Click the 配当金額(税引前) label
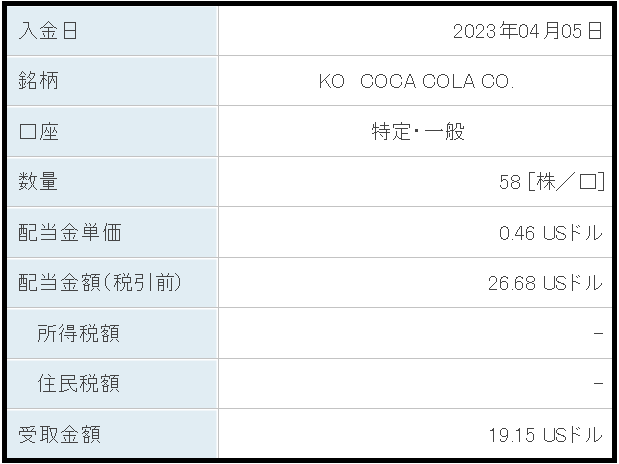The width and height of the screenshot is (619, 464). 99,283
